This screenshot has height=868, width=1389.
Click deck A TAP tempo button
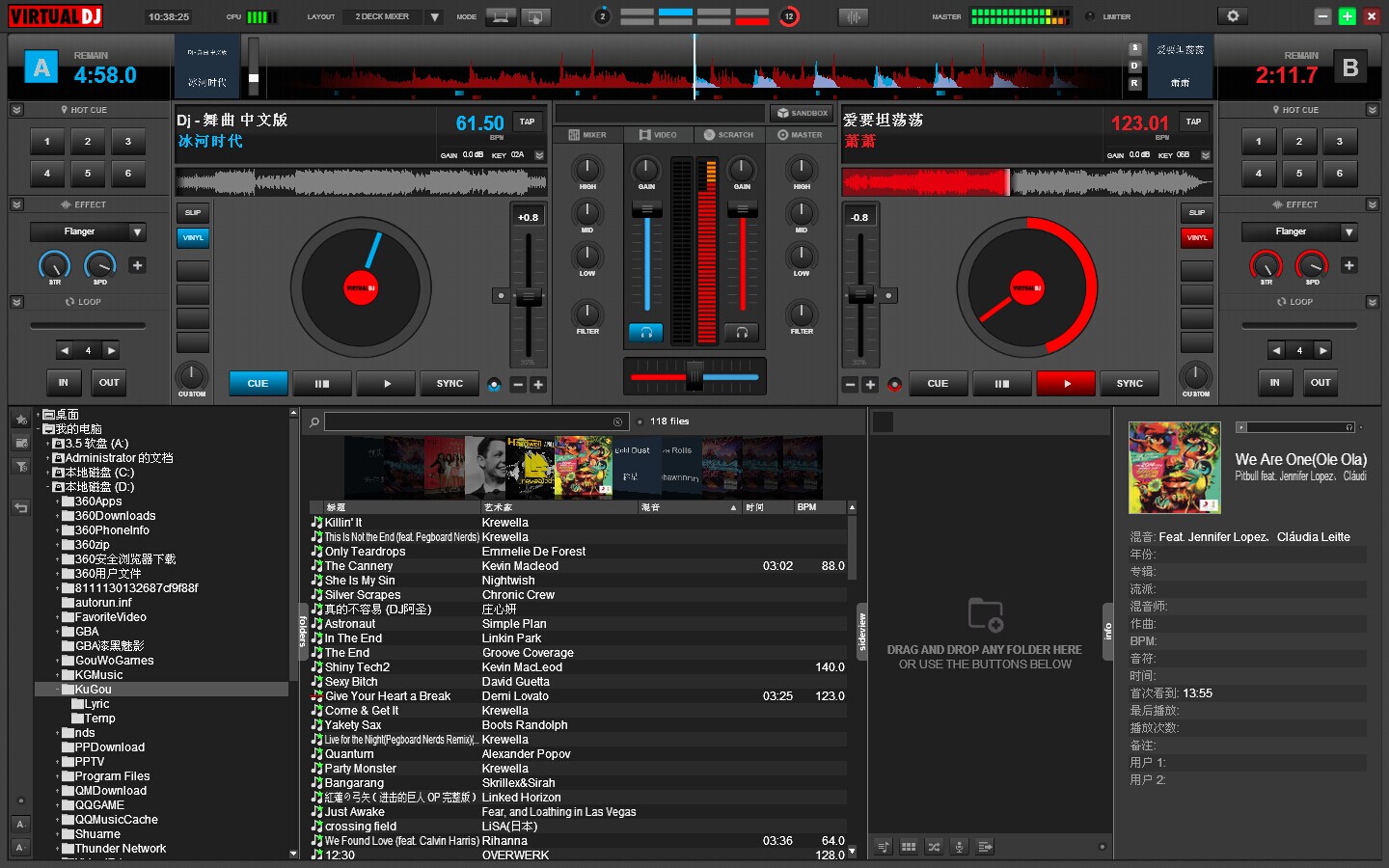click(527, 122)
